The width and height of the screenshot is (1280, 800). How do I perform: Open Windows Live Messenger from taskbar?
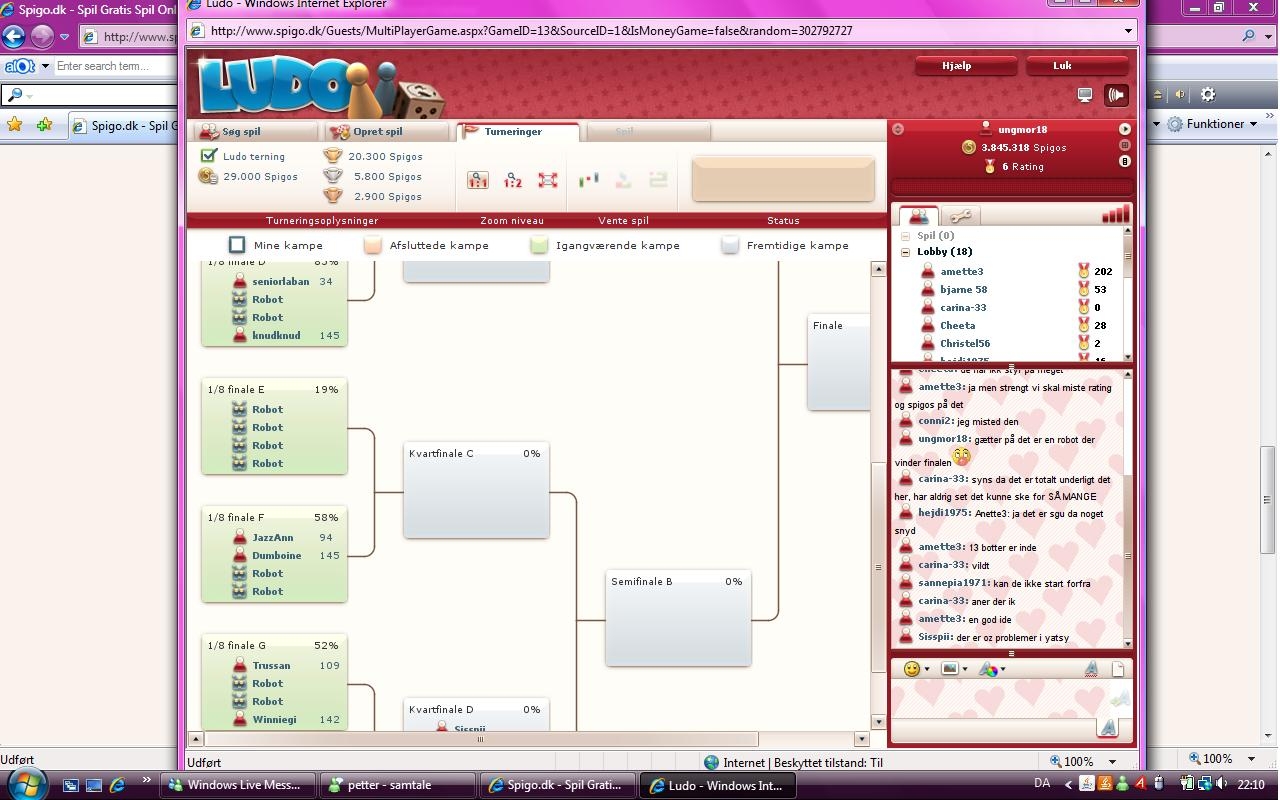238,785
